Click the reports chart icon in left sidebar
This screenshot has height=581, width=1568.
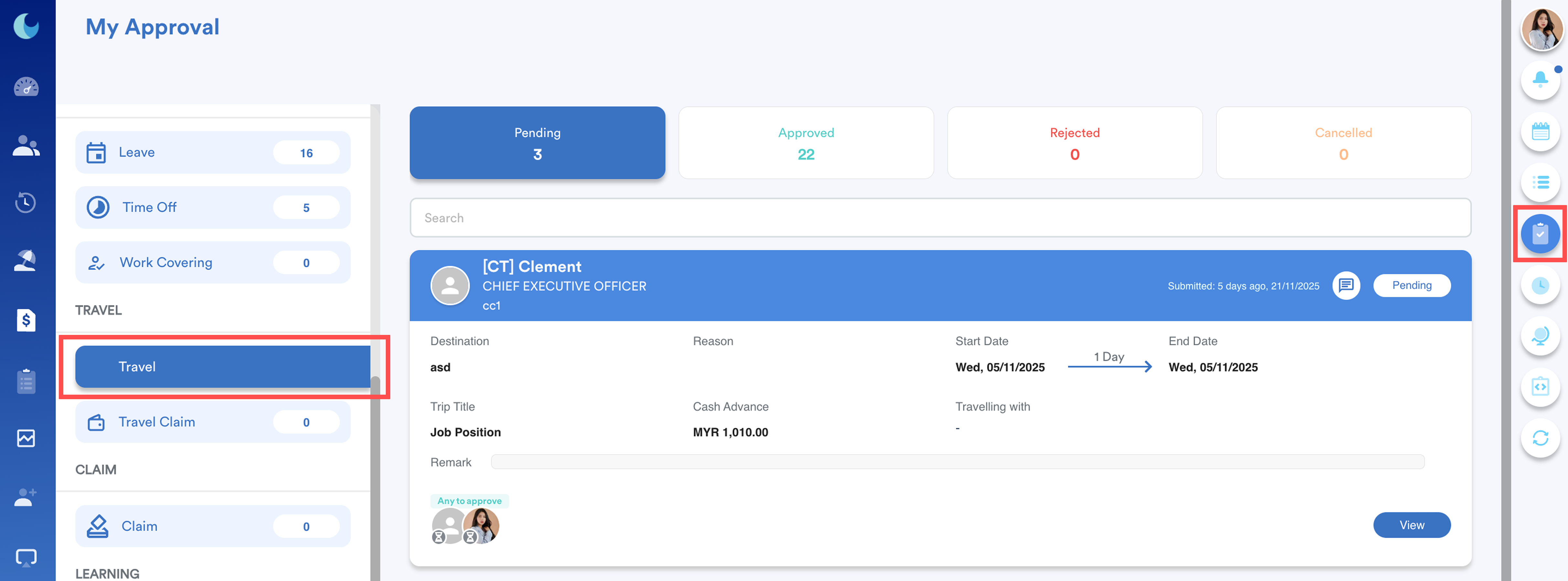pyautogui.click(x=26, y=438)
